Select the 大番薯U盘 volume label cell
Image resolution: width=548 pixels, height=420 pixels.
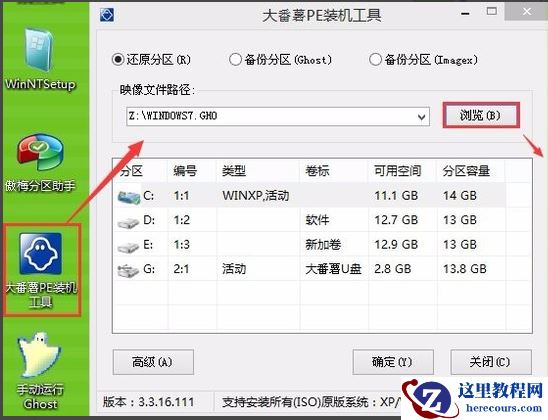[x=333, y=269]
